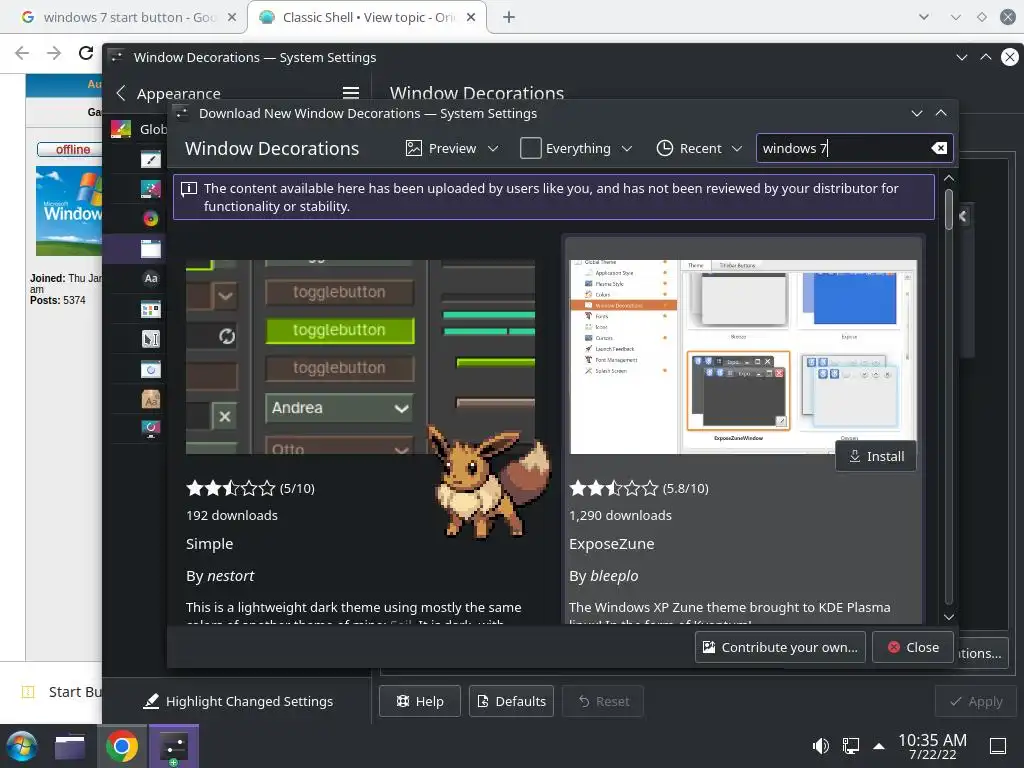Open the Everything filter dropdown
Screen dimensions: 1024x768
(577, 148)
